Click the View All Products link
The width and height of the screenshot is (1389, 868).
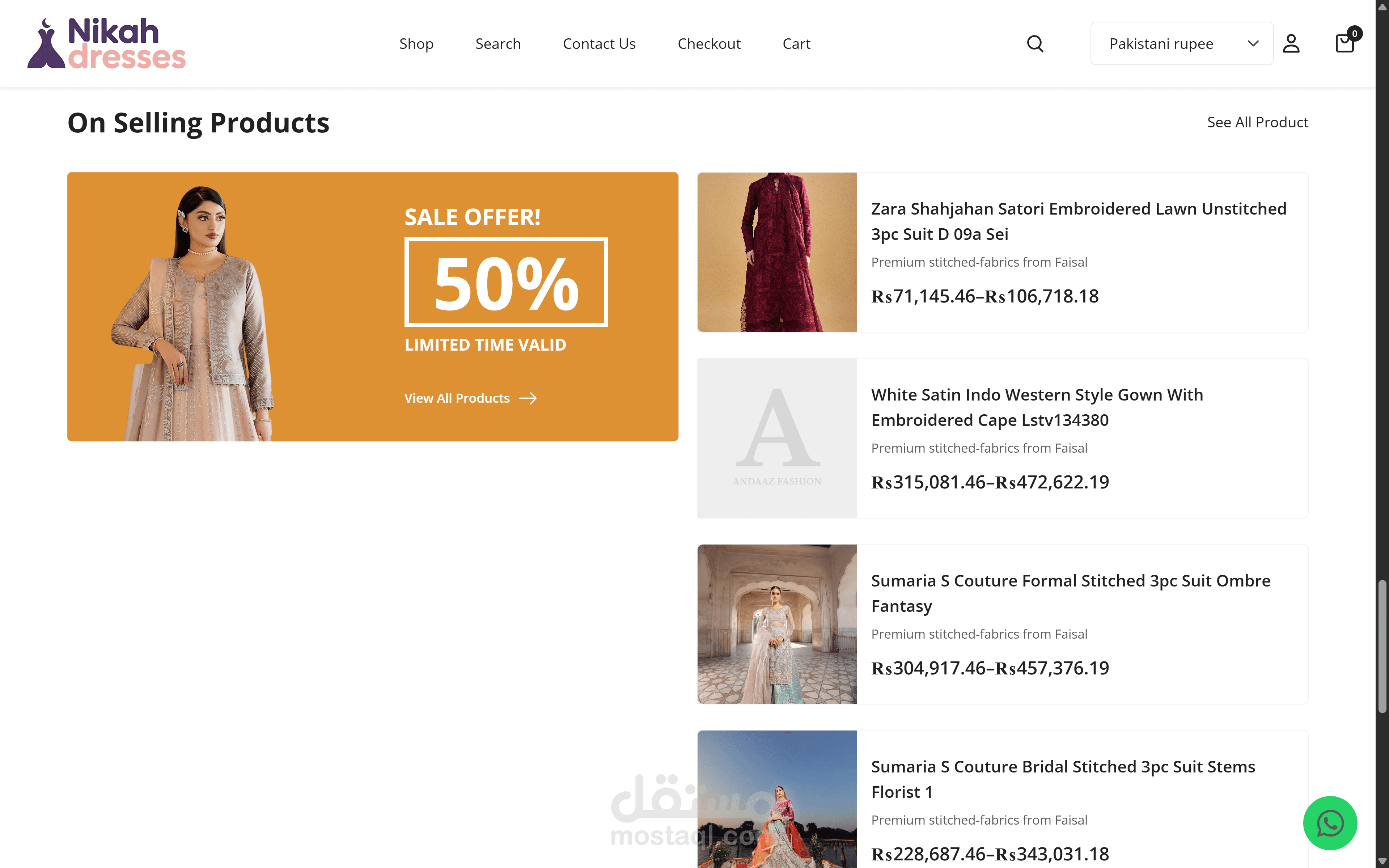(457, 398)
